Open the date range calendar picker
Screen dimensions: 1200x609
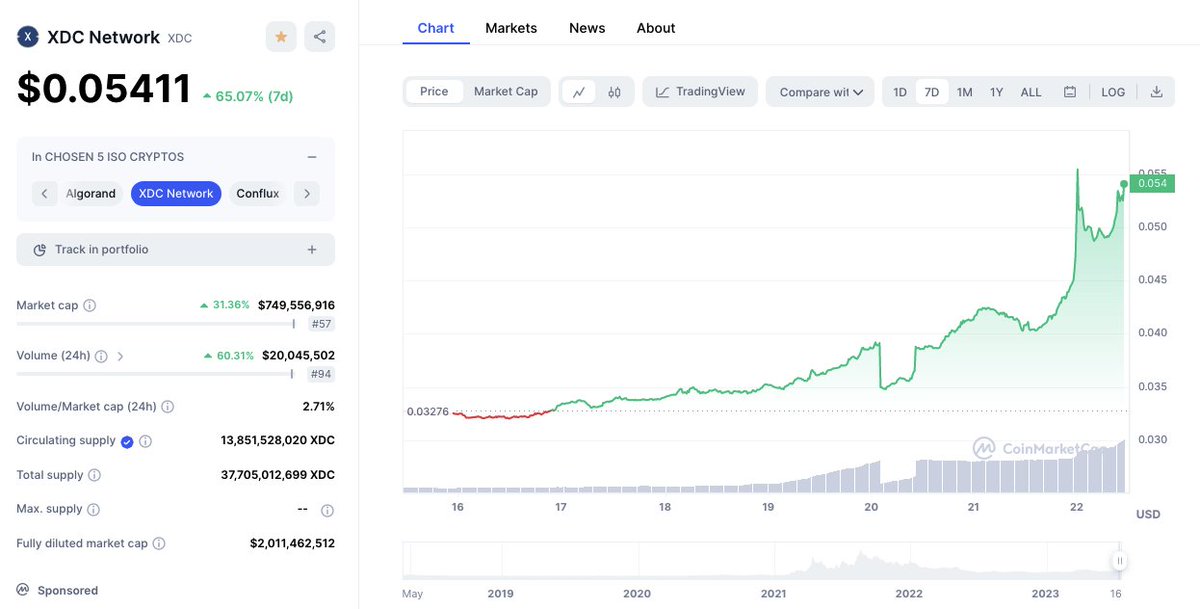pyautogui.click(x=1069, y=91)
